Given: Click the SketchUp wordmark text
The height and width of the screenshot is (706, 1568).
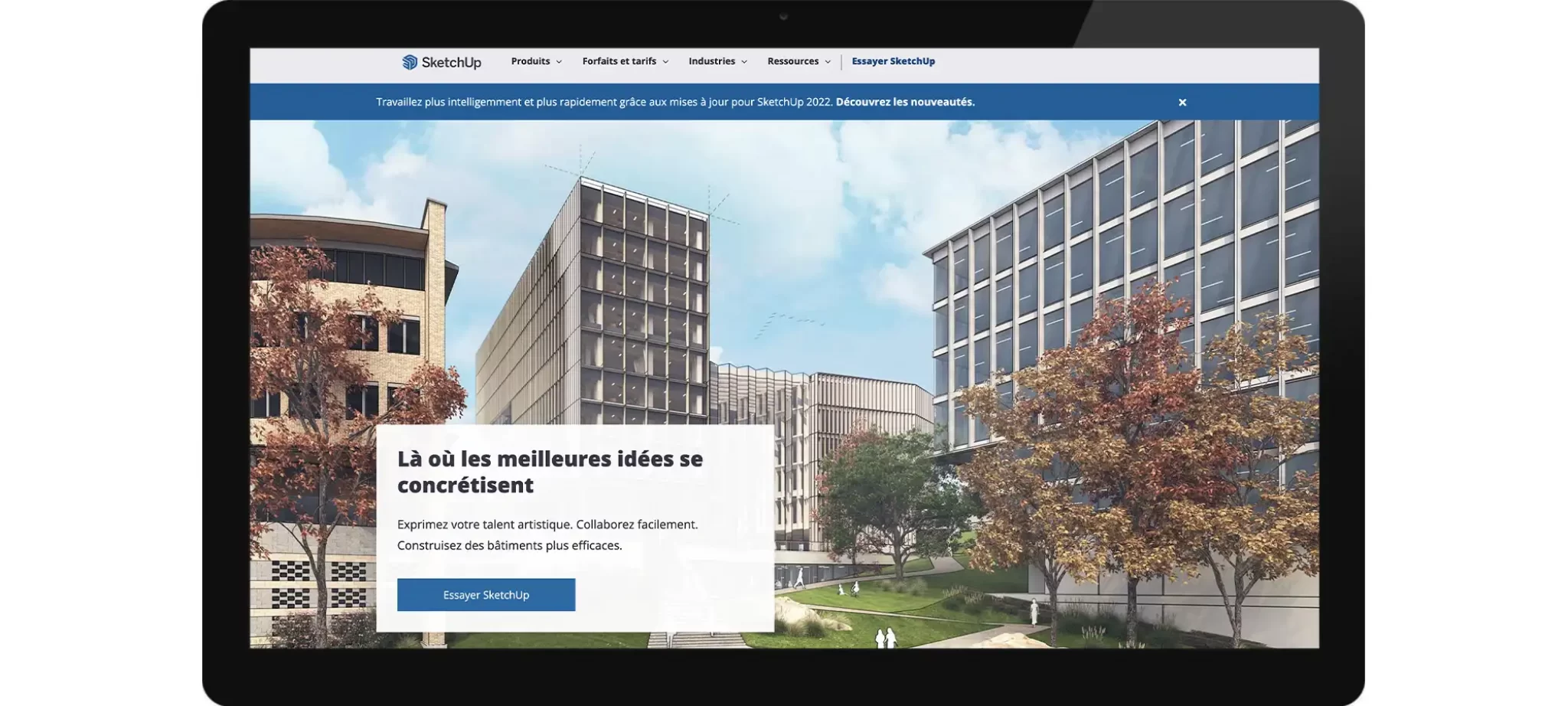Looking at the screenshot, I should point(452,63).
